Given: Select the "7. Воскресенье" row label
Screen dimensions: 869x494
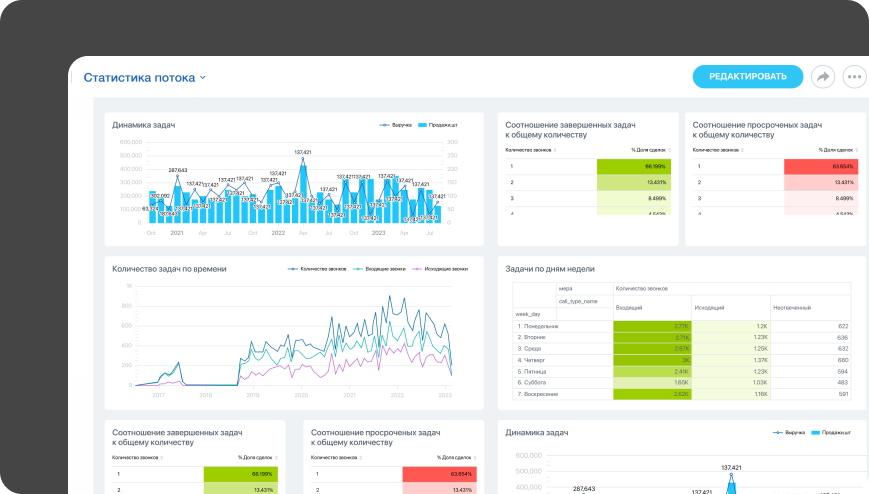Looking at the screenshot, I should click(x=539, y=394).
